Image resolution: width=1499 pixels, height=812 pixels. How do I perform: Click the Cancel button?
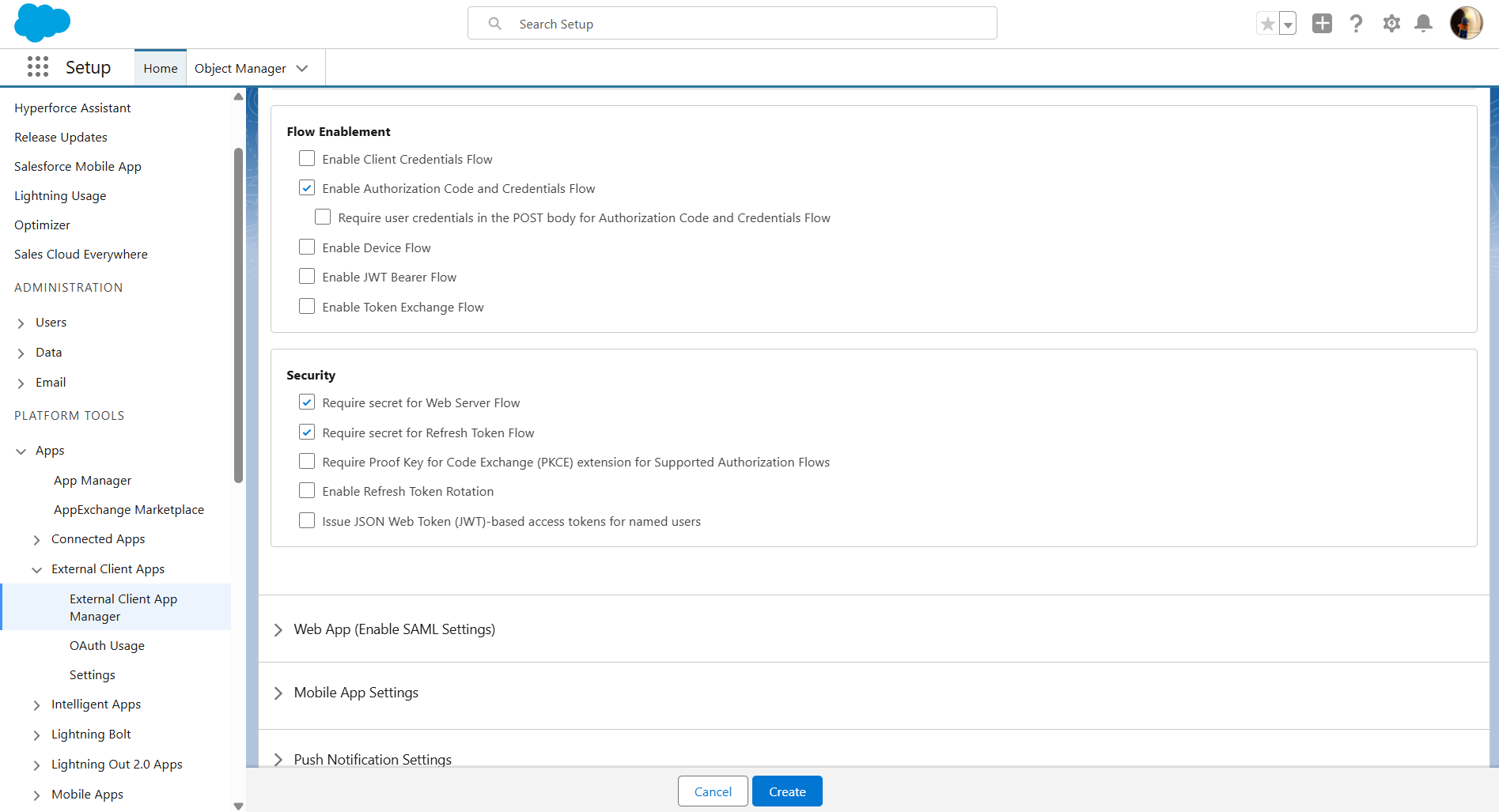(713, 791)
